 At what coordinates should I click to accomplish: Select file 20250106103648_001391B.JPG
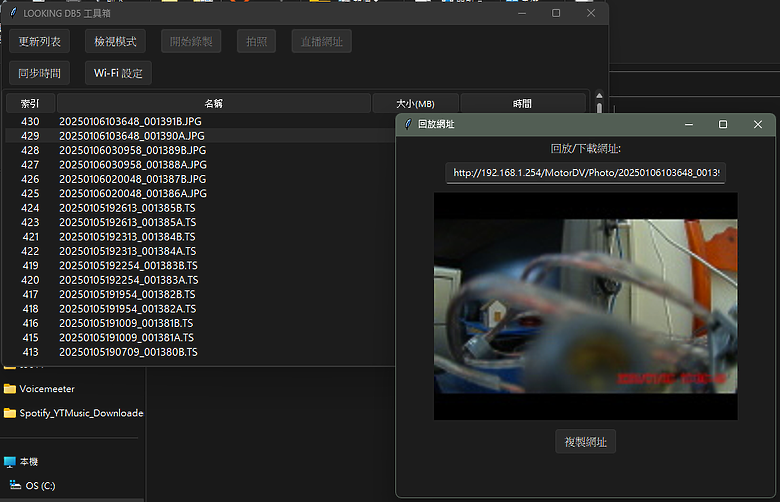coord(130,121)
